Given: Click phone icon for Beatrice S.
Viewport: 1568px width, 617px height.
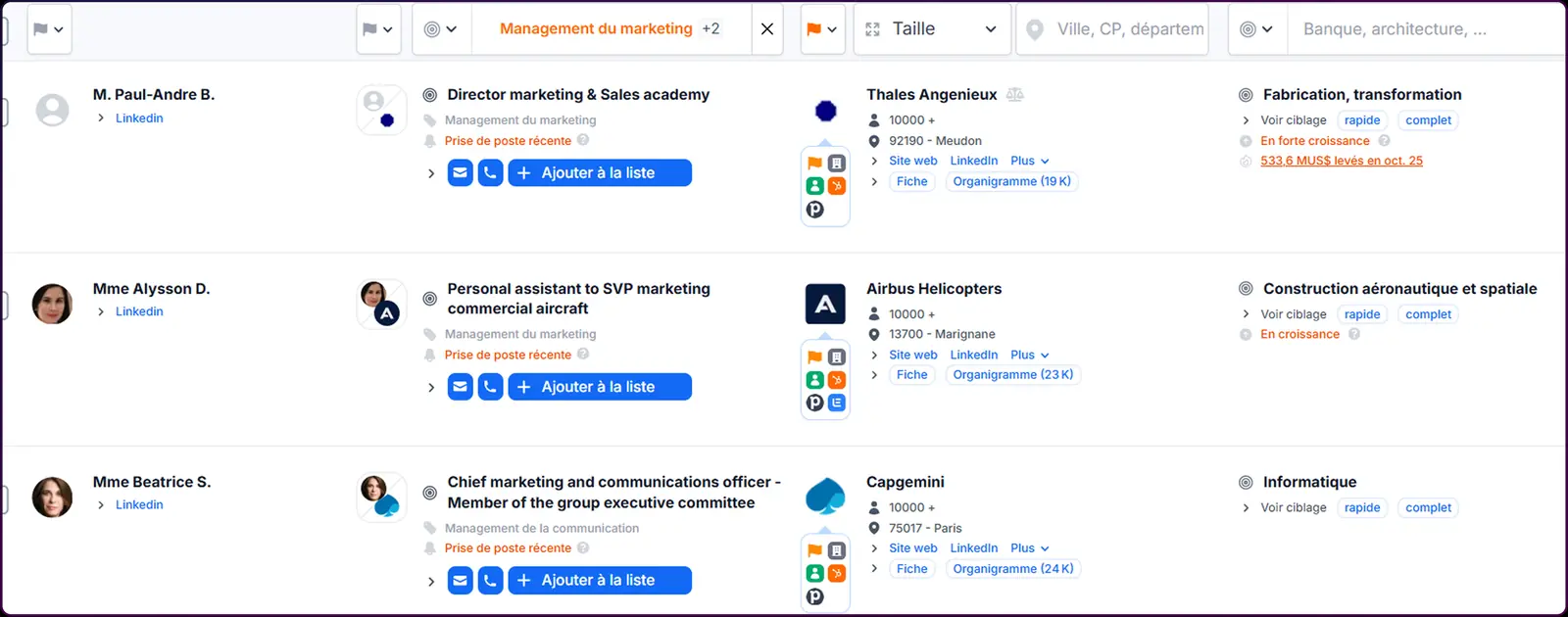Looking at the screenshot, I should pos(491,581).
